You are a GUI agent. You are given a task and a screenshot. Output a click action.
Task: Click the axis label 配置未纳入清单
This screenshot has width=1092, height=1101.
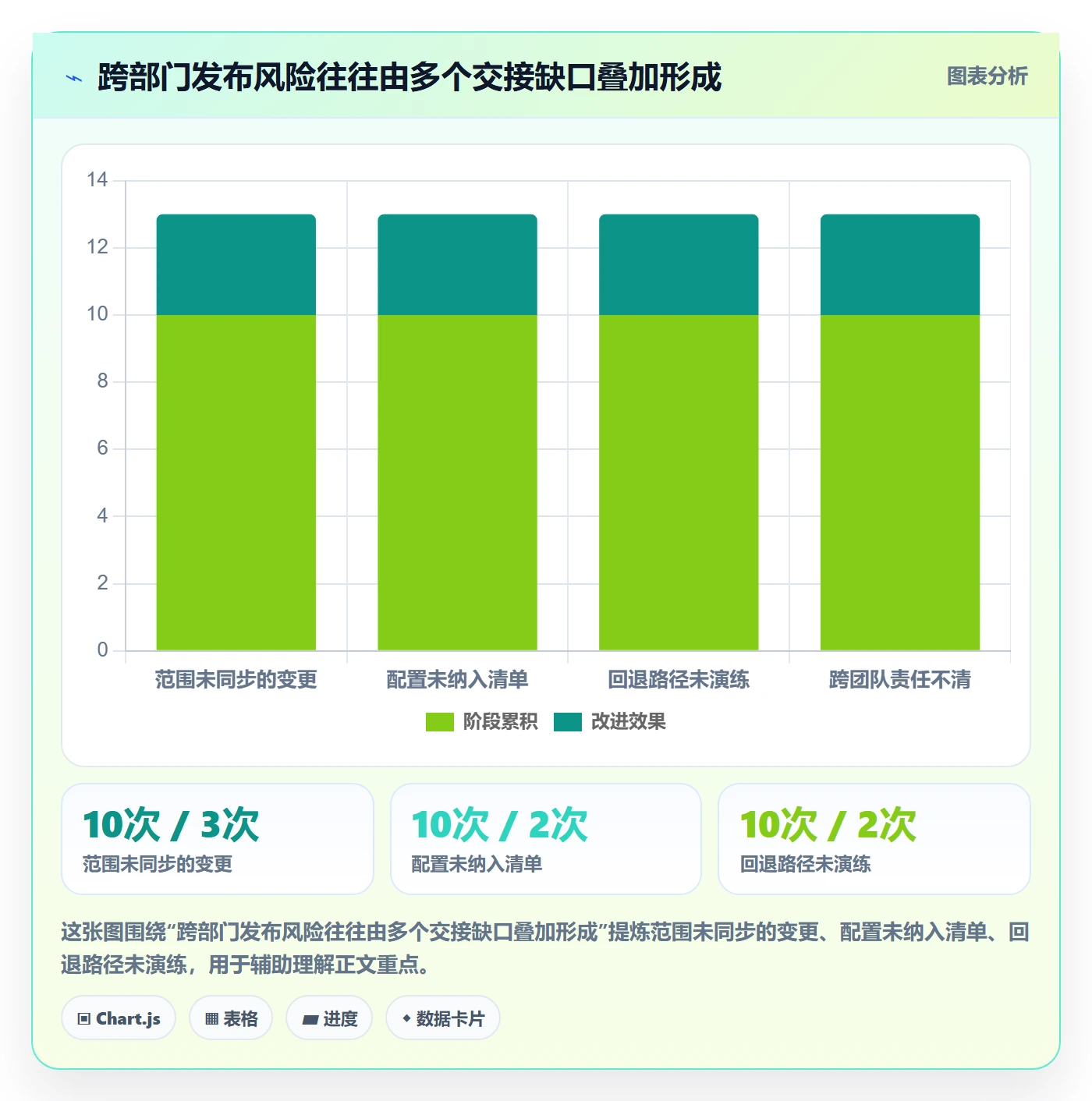tap(458, 680)
